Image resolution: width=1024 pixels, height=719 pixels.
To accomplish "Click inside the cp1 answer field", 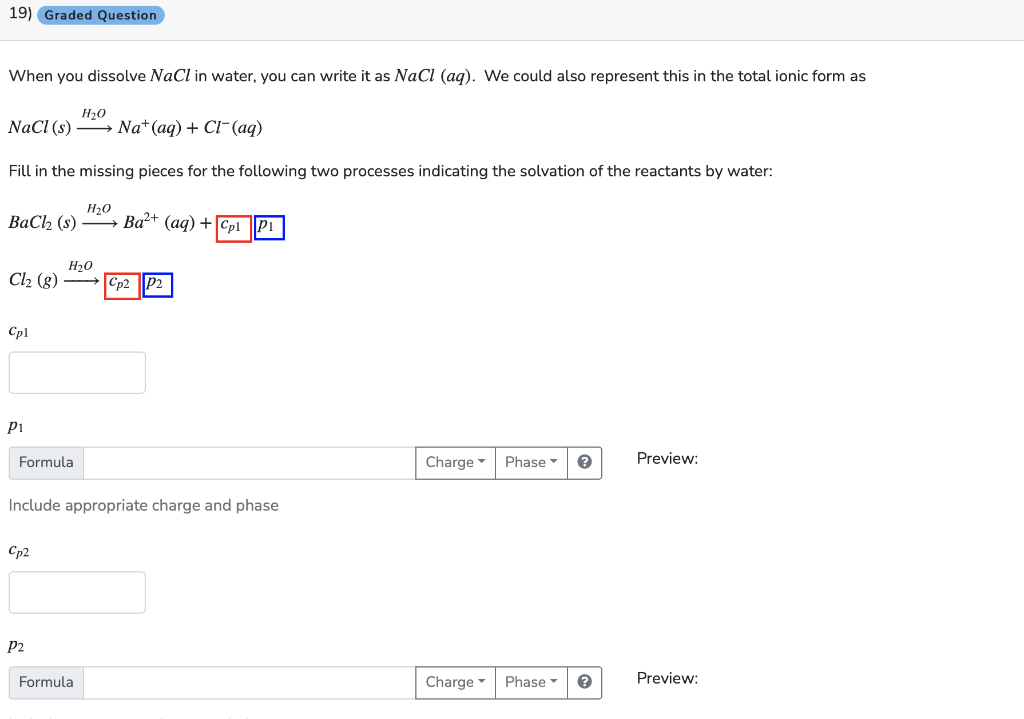I will click(x=77, y=372).
